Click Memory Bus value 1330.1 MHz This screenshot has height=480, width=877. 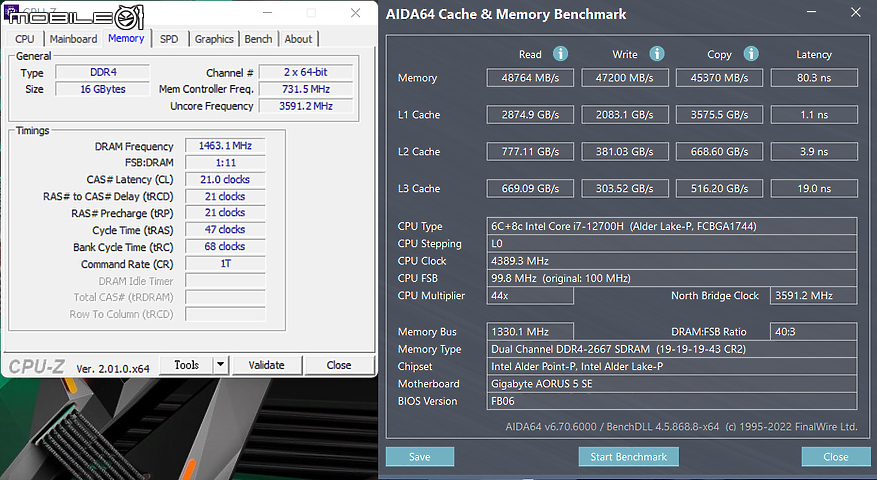(530, 332)
